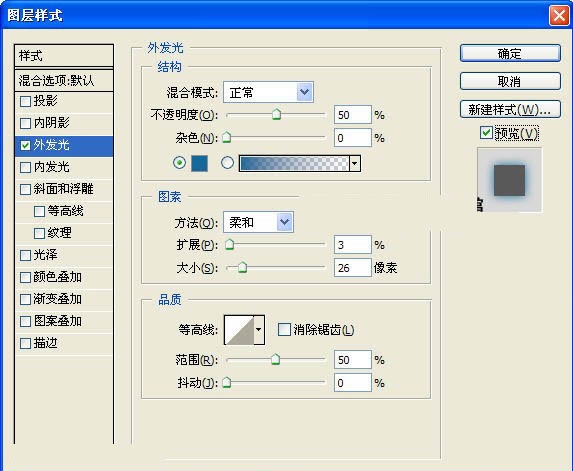The height and width of the screenshot is (471, 573).
Task: Open the 方法 technique dropdown
Action: coord(258,222)
